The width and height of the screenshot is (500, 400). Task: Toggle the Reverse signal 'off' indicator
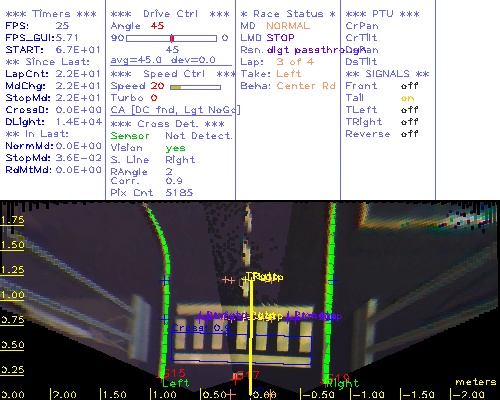[409, 134]
